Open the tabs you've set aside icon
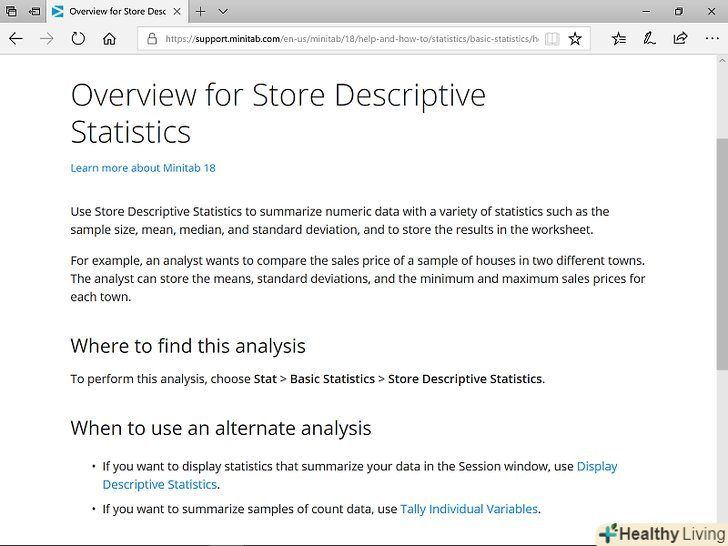This screenshot has width=728, height=546. click(x=11, y=12)
